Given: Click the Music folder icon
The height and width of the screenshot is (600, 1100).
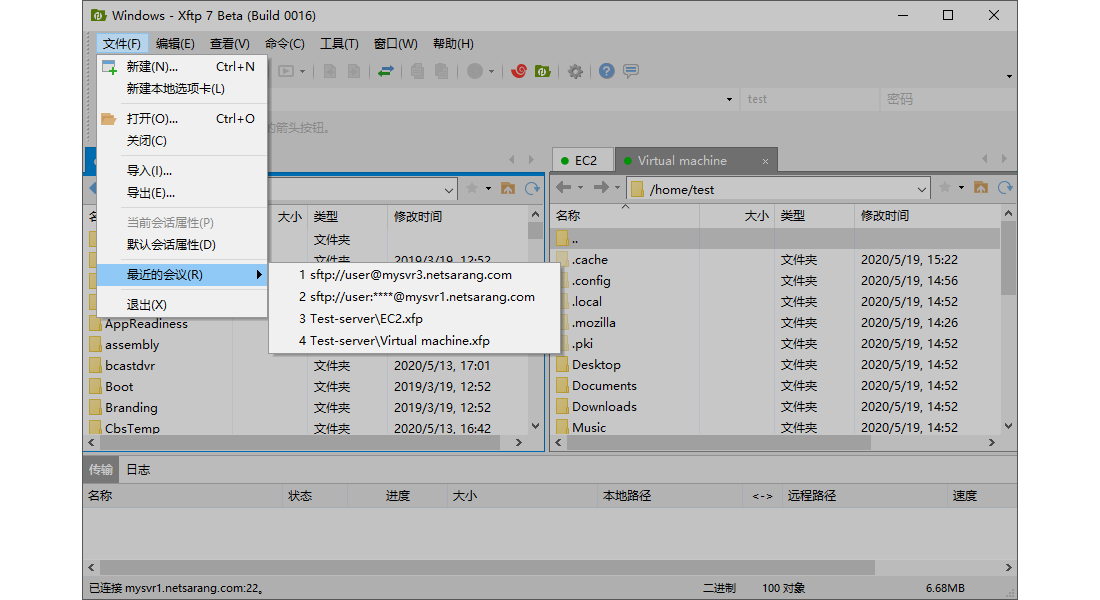Looking at the screenshot, I should [562, 427].
